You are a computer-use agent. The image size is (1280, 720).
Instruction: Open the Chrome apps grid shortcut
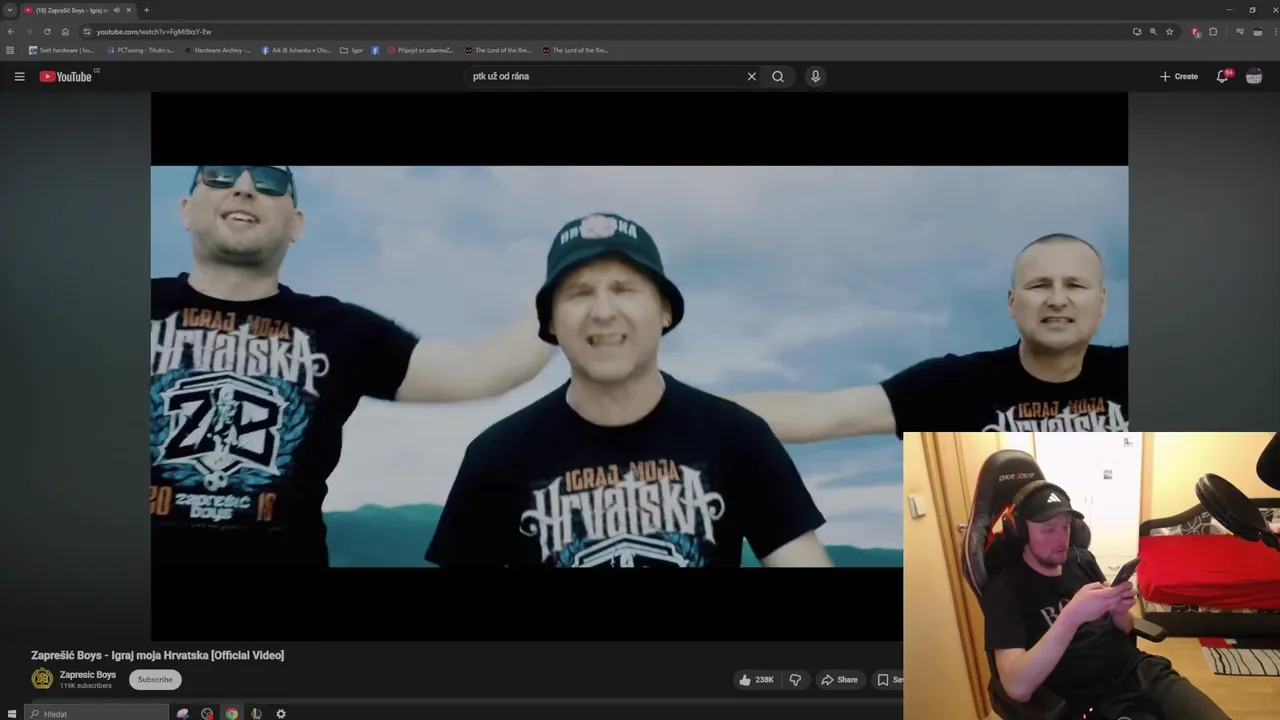[10, 50]
